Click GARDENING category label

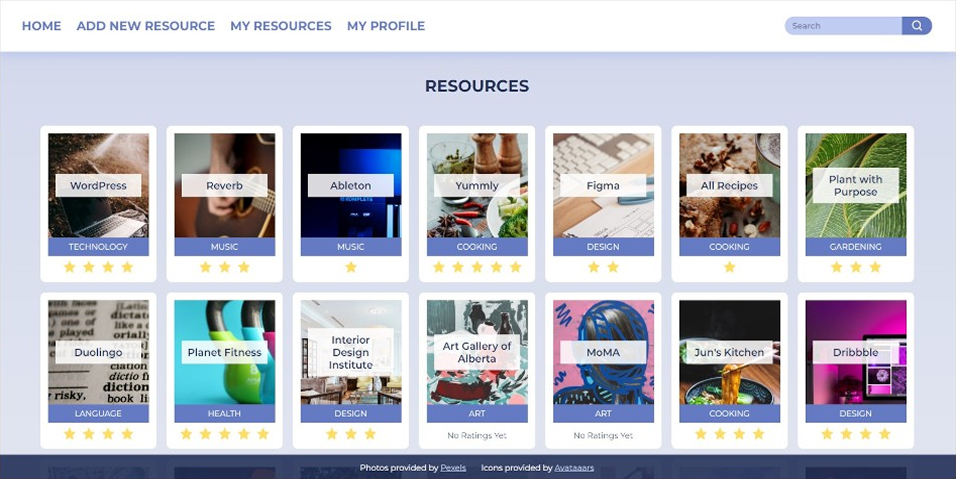pyautogui.click(x=855, y=247)
